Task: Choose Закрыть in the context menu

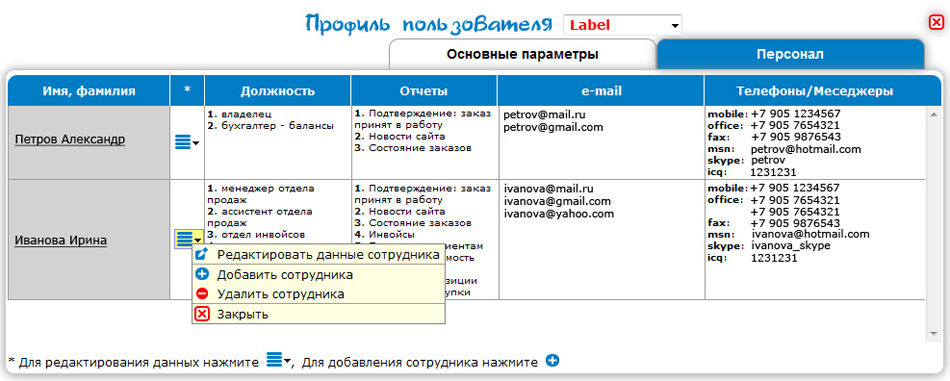Action: (319, 314)
